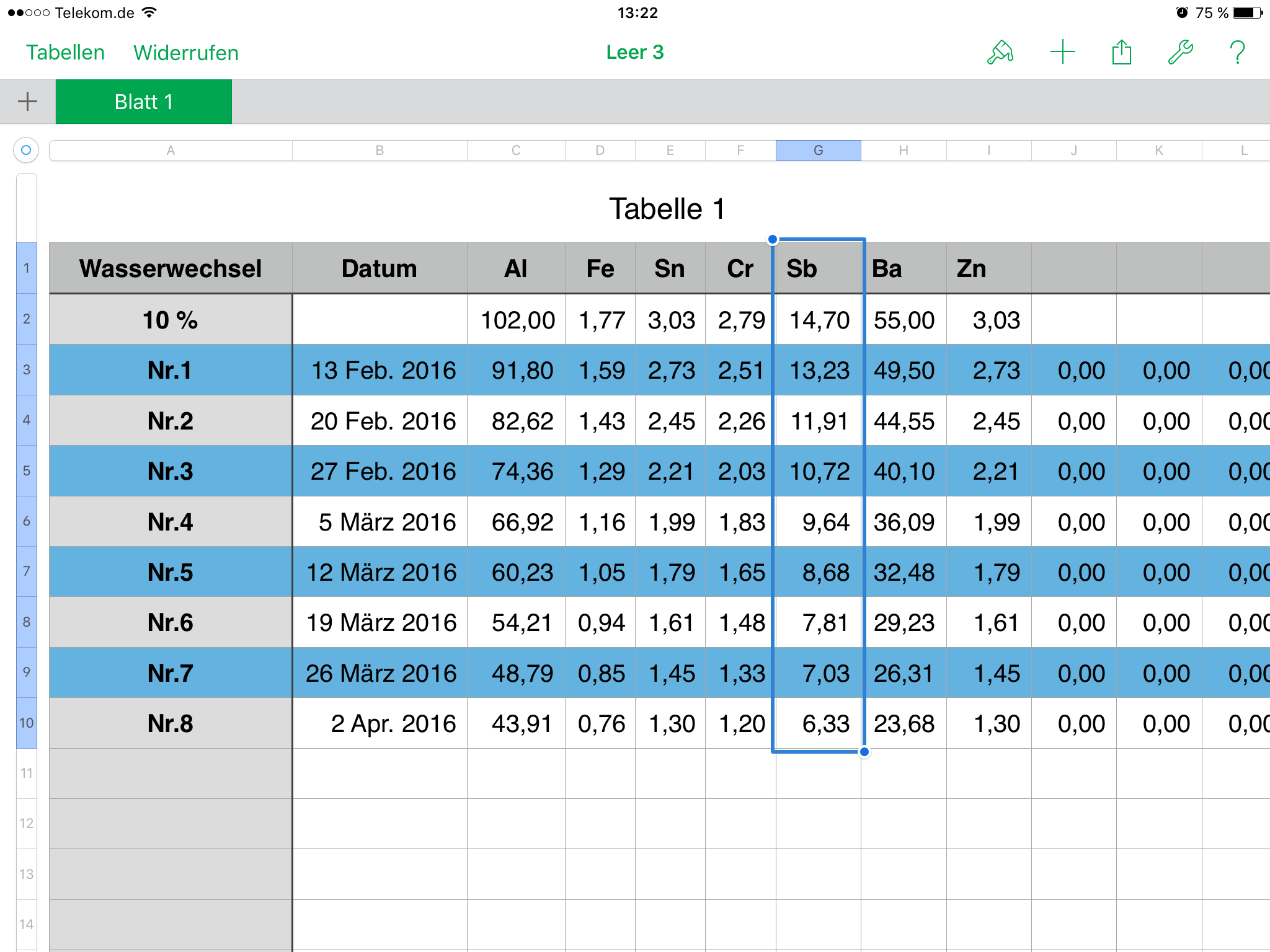Screen dimensions: 1270x952
Task: Tap the table select circle handle
Action: coord(26,150)
